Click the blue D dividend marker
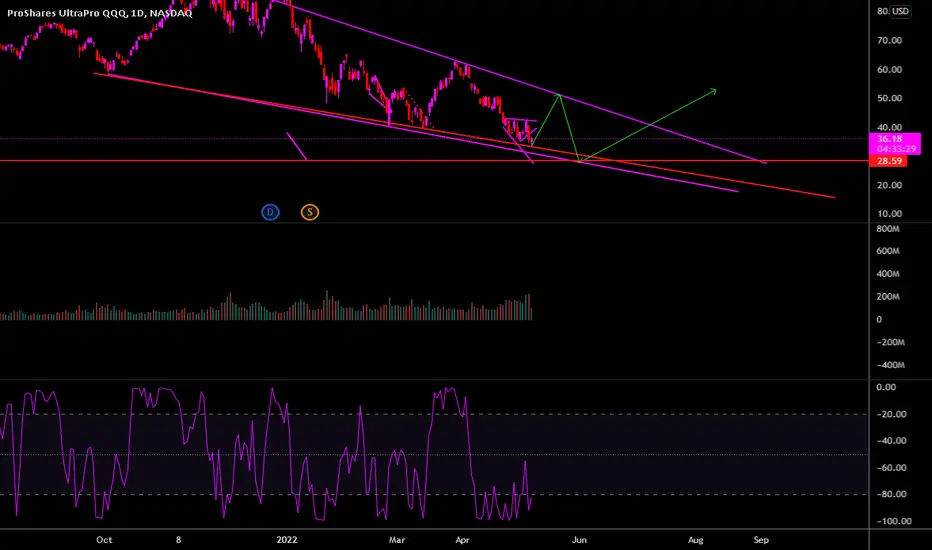Viewport: 932px width, 550px height. click(270, 212)
